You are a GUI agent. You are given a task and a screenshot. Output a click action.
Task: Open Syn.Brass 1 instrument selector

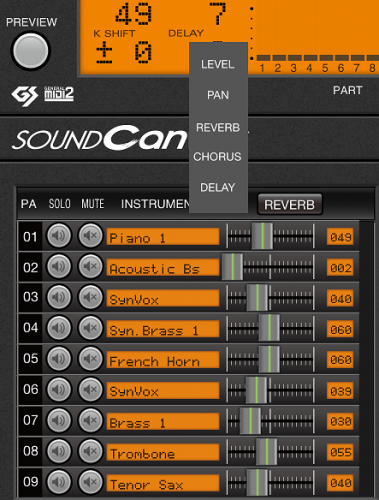(x=163, y=329)
